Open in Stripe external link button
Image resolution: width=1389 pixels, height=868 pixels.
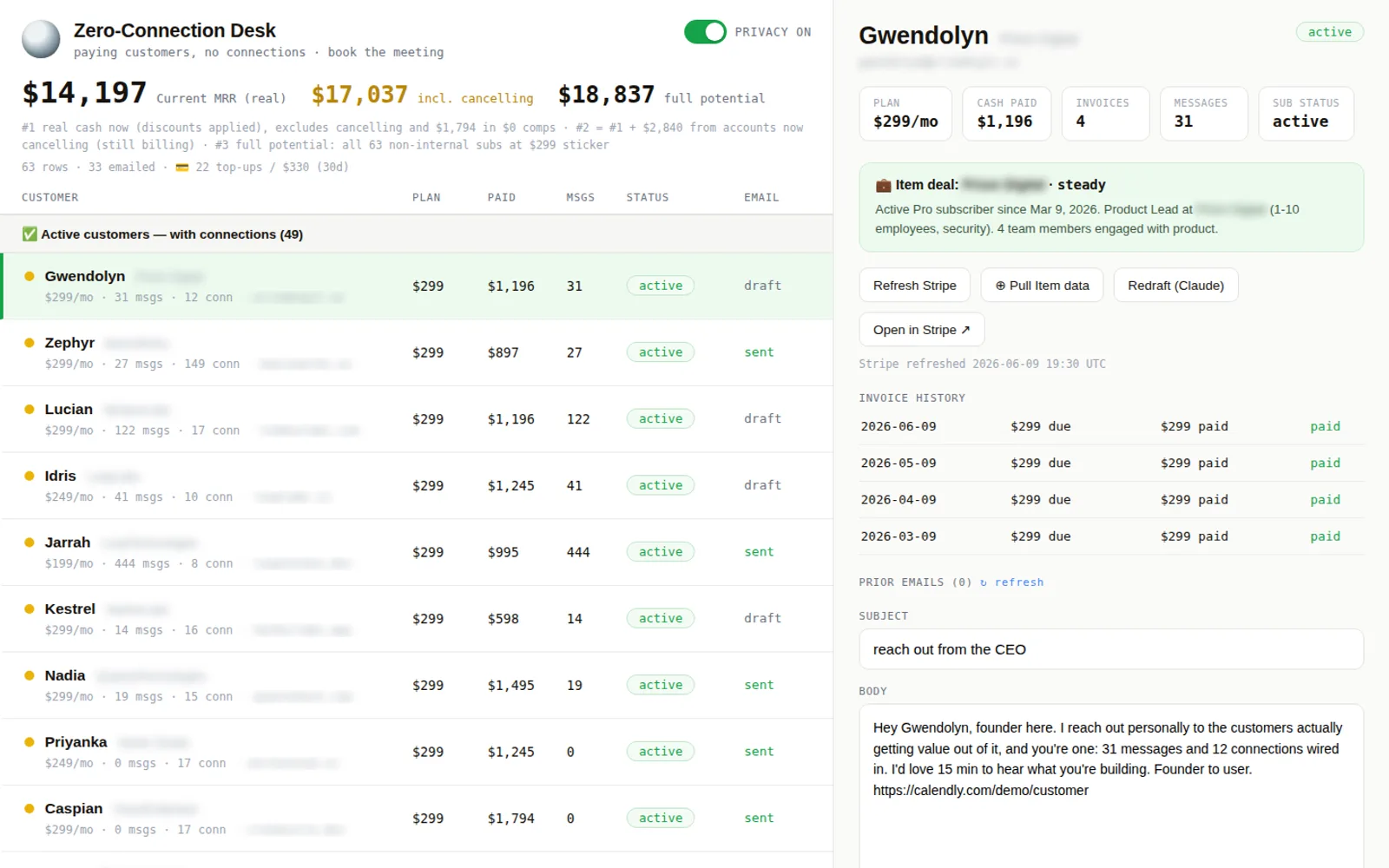[921, 330]
